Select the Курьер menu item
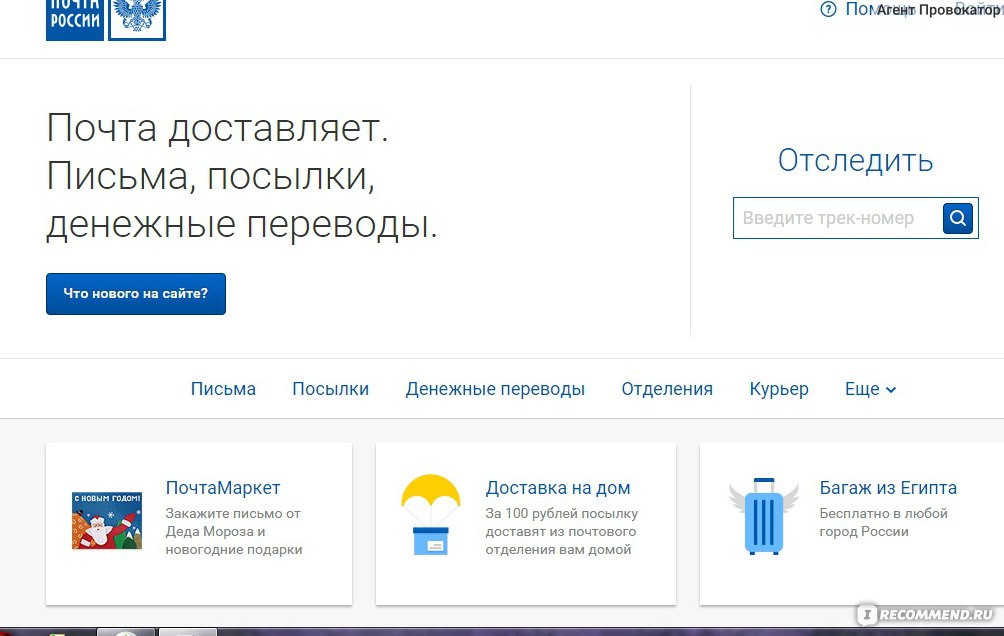Screen dimensions: 1004x636 click(779, 389)
